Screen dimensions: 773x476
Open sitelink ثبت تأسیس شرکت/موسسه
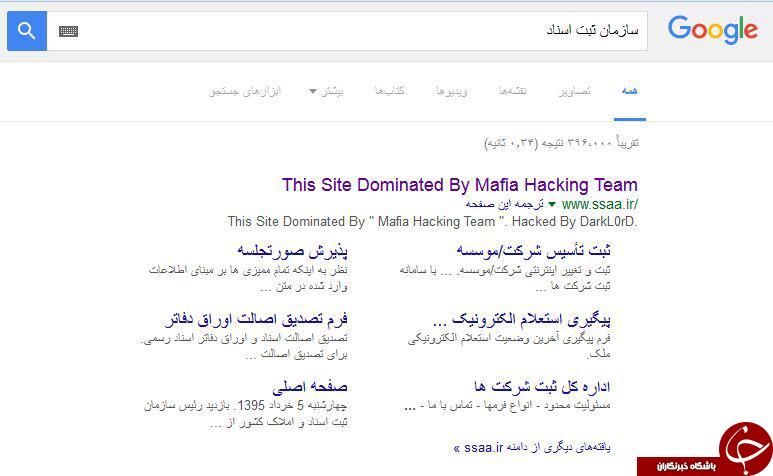[533, 250]
